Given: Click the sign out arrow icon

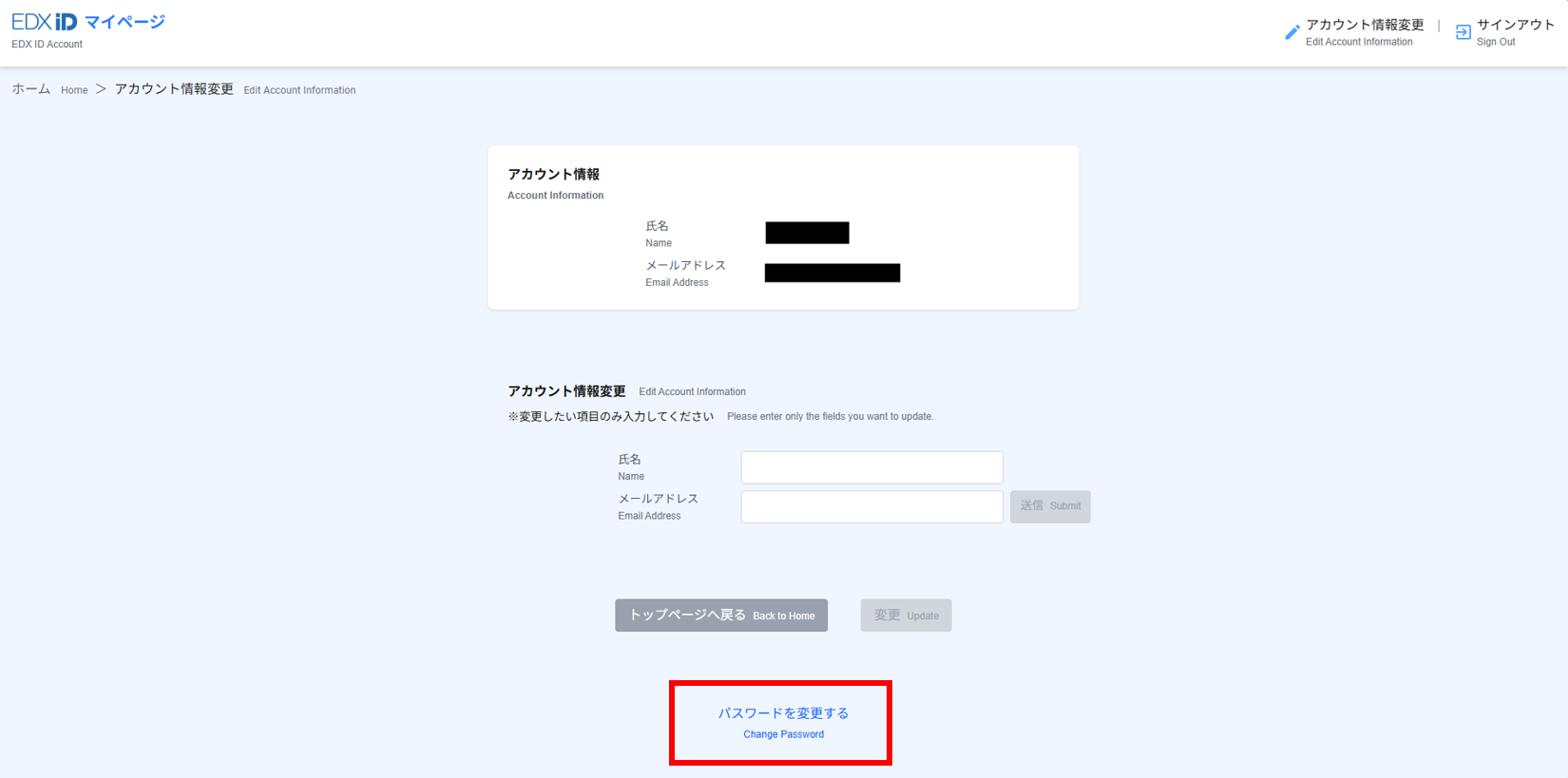Looking at the screenshot, I should [x=1463, y=32].
